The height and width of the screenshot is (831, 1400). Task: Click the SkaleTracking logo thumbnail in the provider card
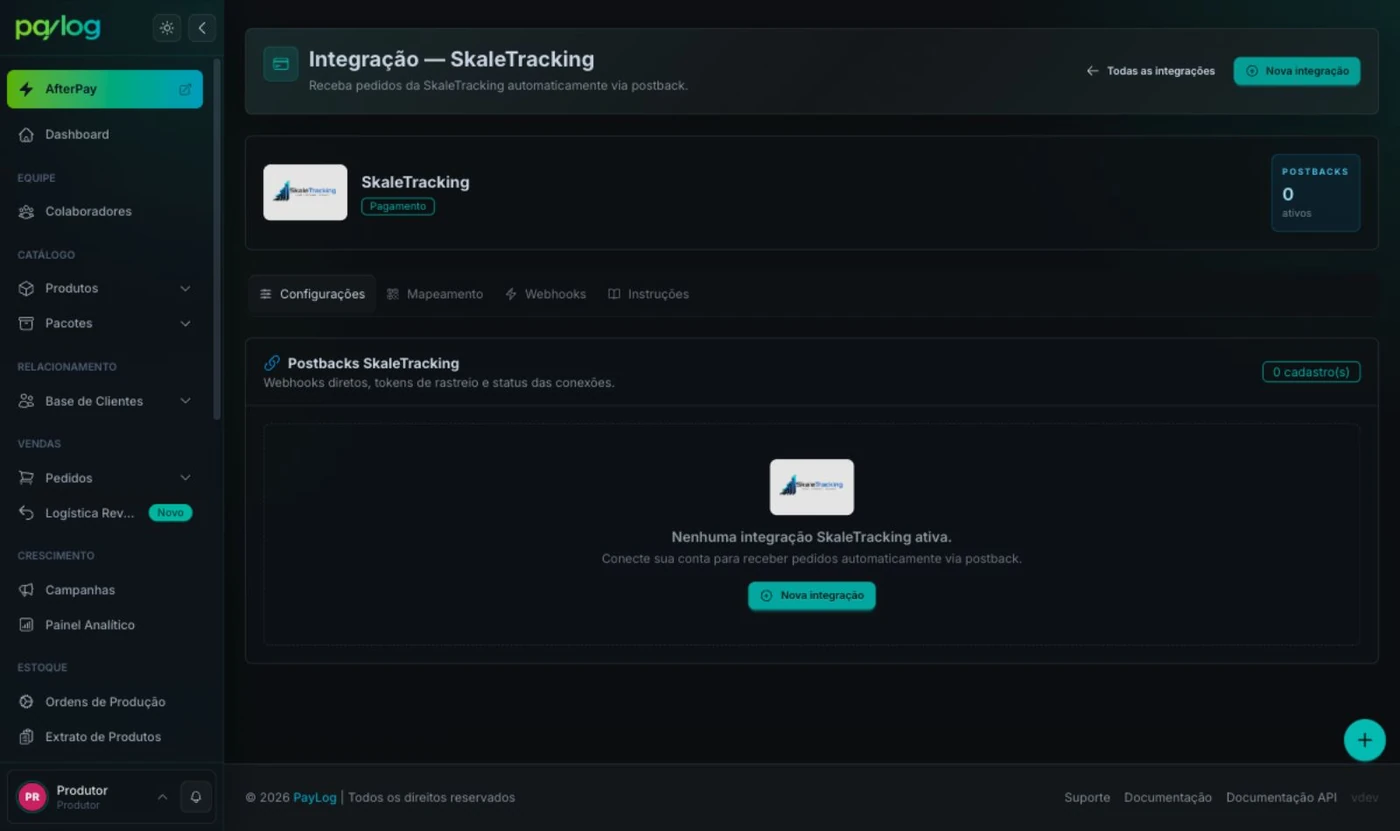click(305, 192)
